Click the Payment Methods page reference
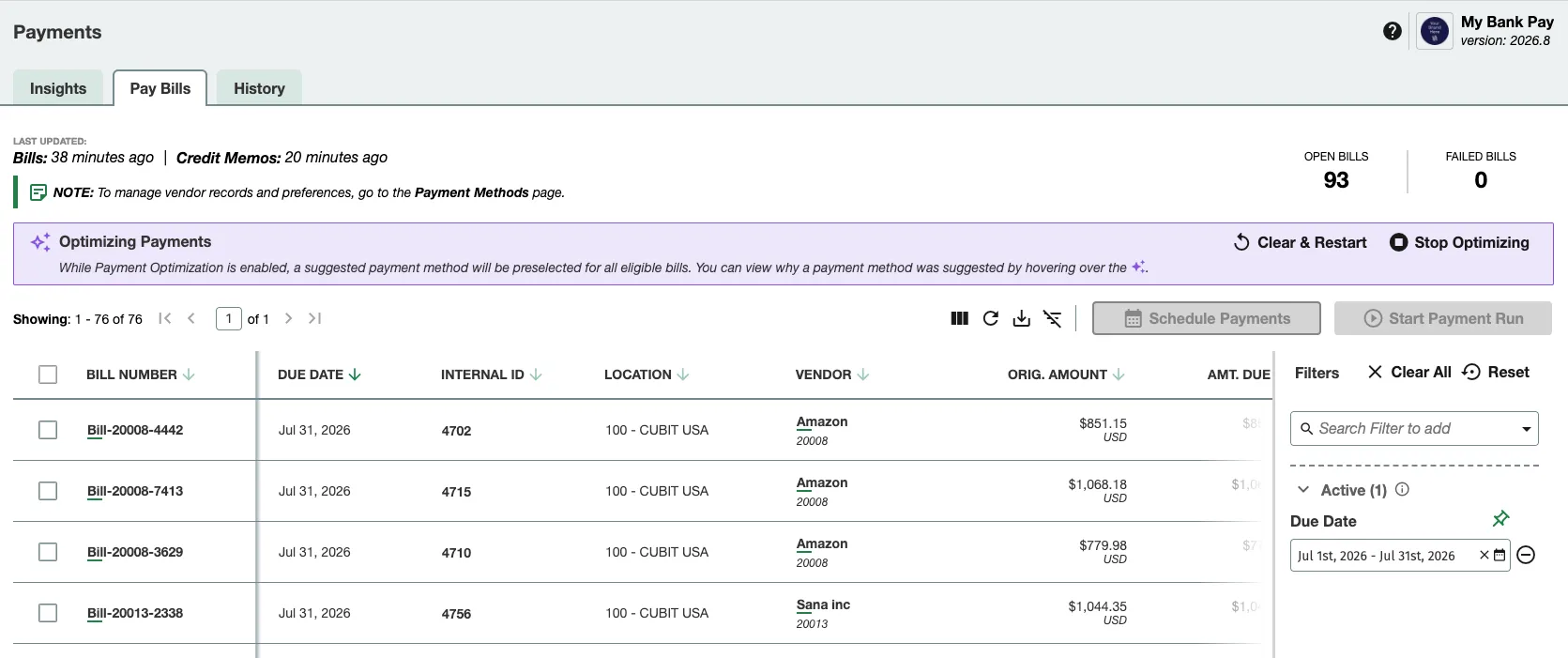Screen dimensions: 1568x658 472,192
